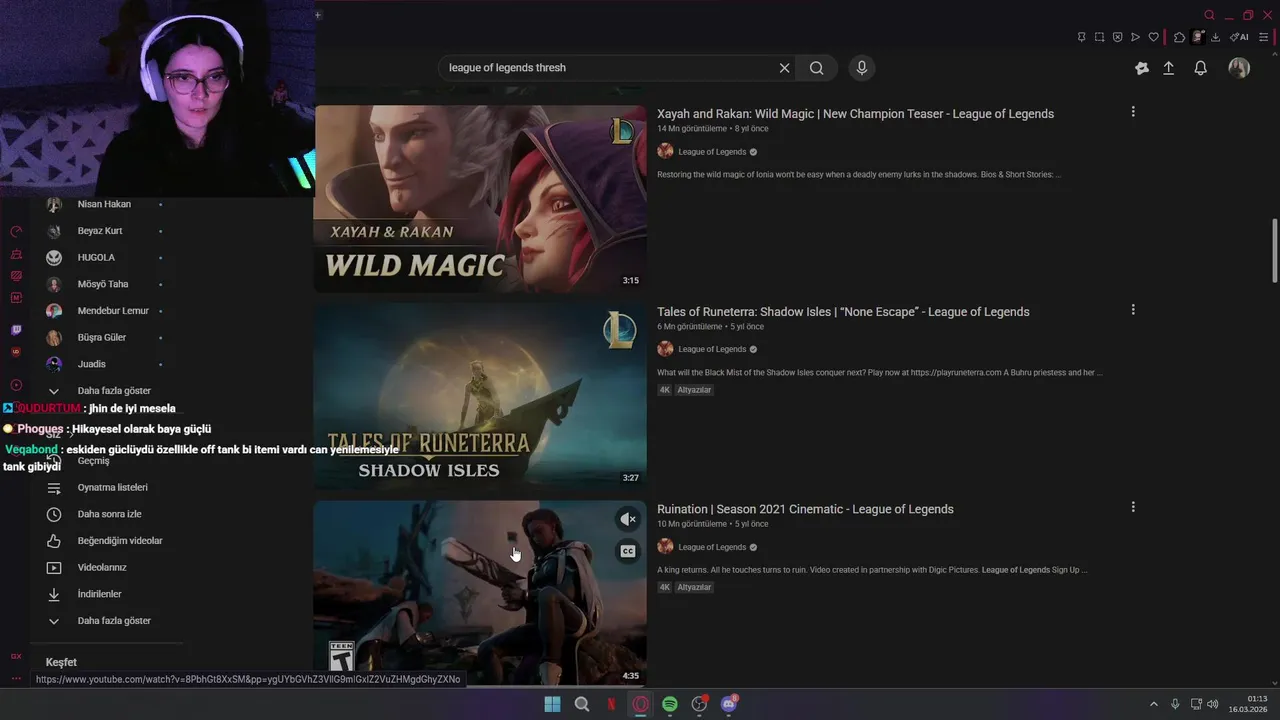The height and width of the screenshot is (720, 1280).
Task: Open Xayah and Rakan: Wild Magic video title
Action: [855, 114]
